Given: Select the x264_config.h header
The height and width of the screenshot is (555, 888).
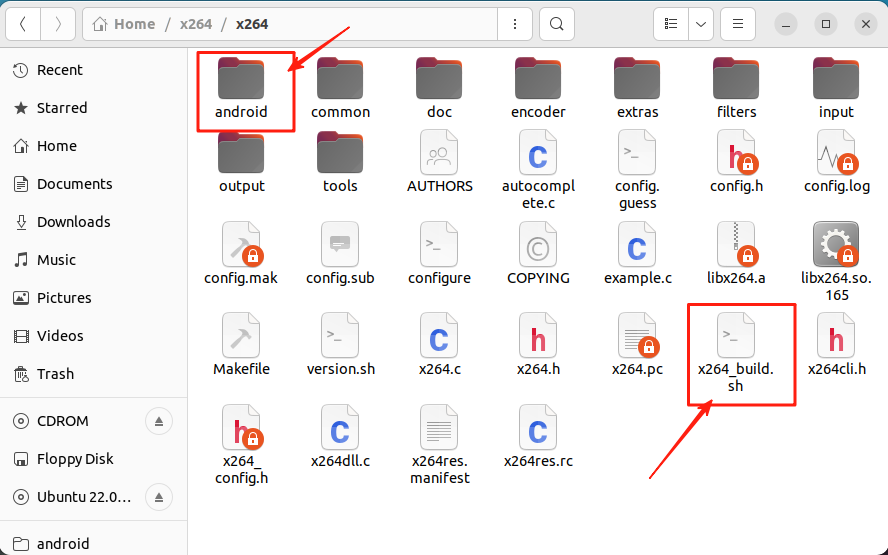Looking at the screenshot, I should point(241,445).
